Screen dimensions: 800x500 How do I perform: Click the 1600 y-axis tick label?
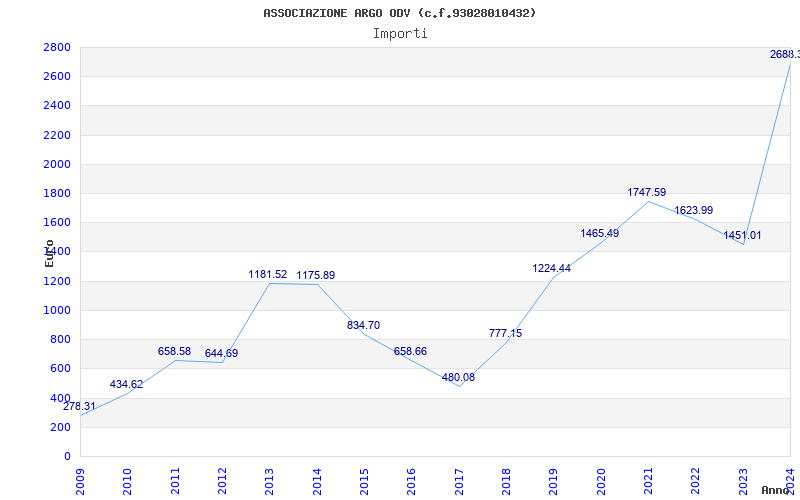point(58,223)
